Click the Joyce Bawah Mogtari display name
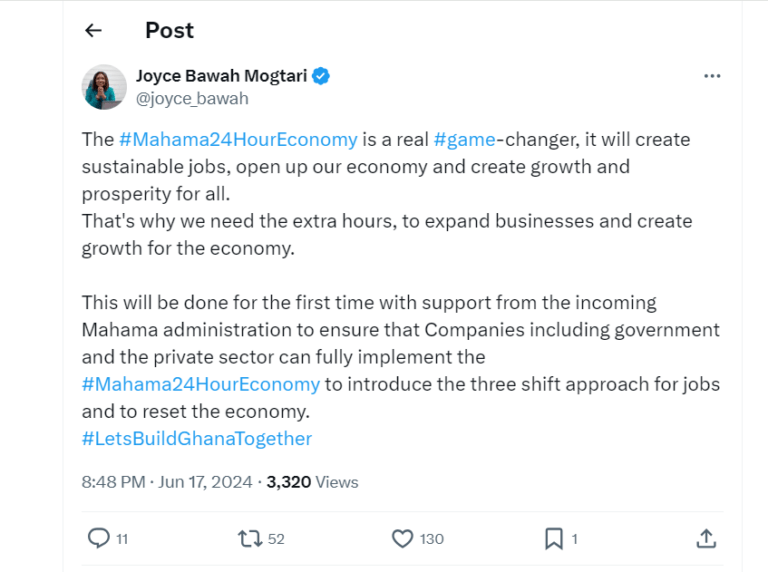 point(220,76)
